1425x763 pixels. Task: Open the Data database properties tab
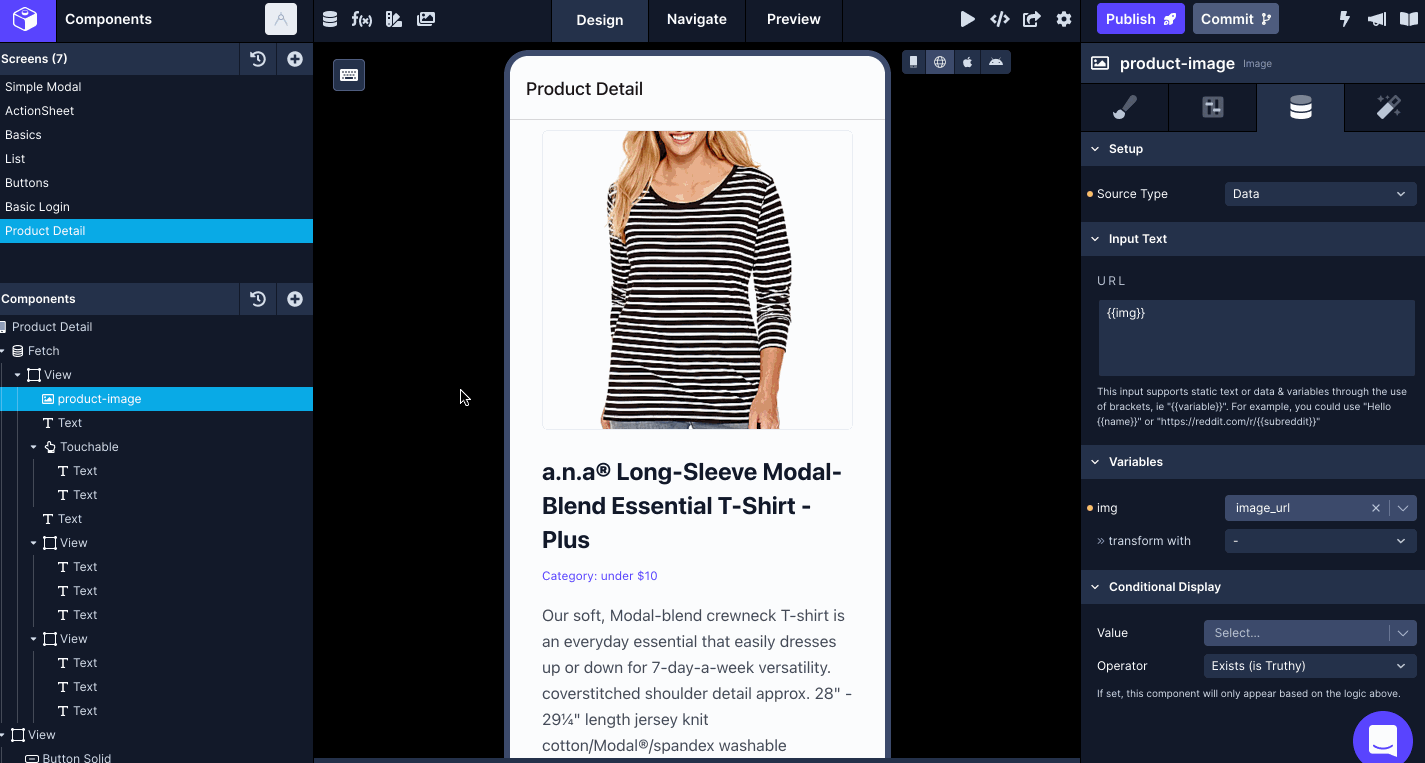(1301, 108)
